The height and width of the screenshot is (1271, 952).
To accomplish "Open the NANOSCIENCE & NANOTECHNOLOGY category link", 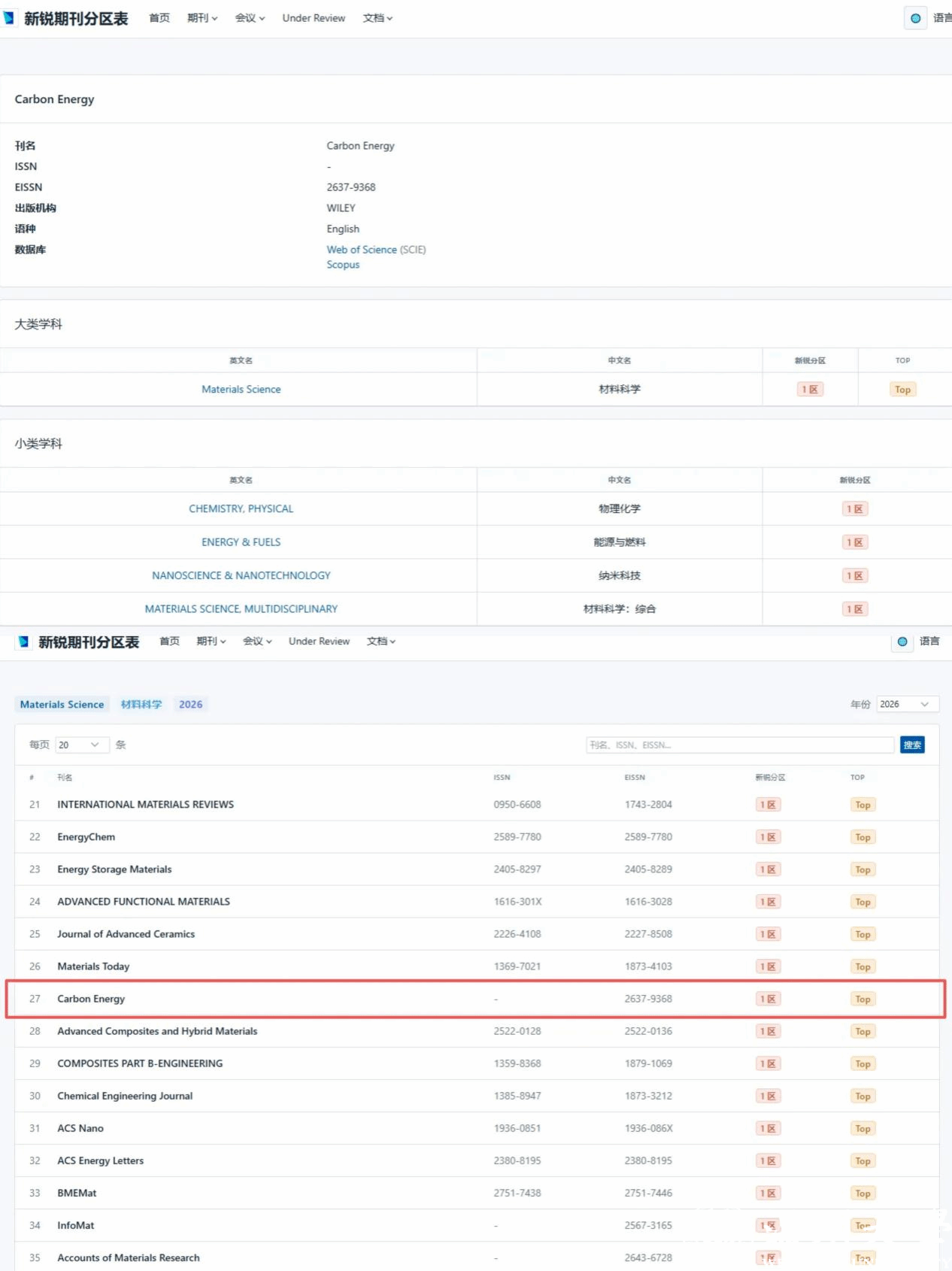I will [x=241, y=575].
